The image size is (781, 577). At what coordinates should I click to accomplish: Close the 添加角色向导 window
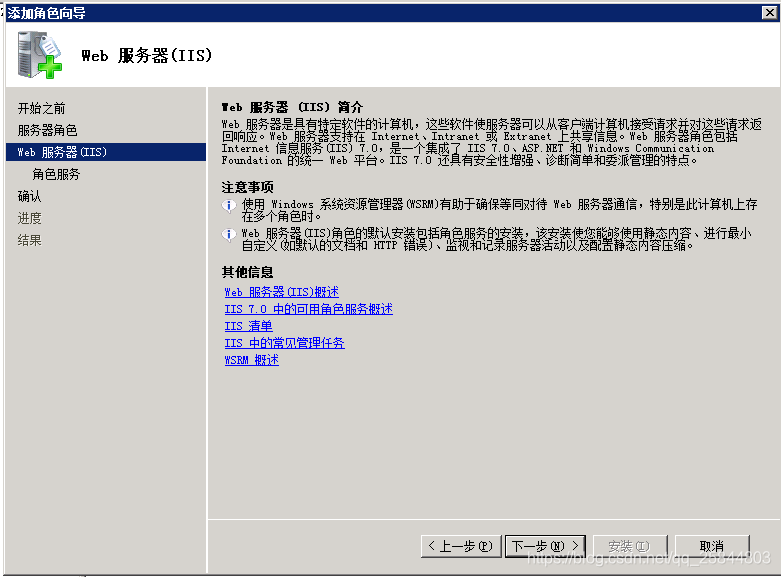pyautogui.click(x=770, y=12)
